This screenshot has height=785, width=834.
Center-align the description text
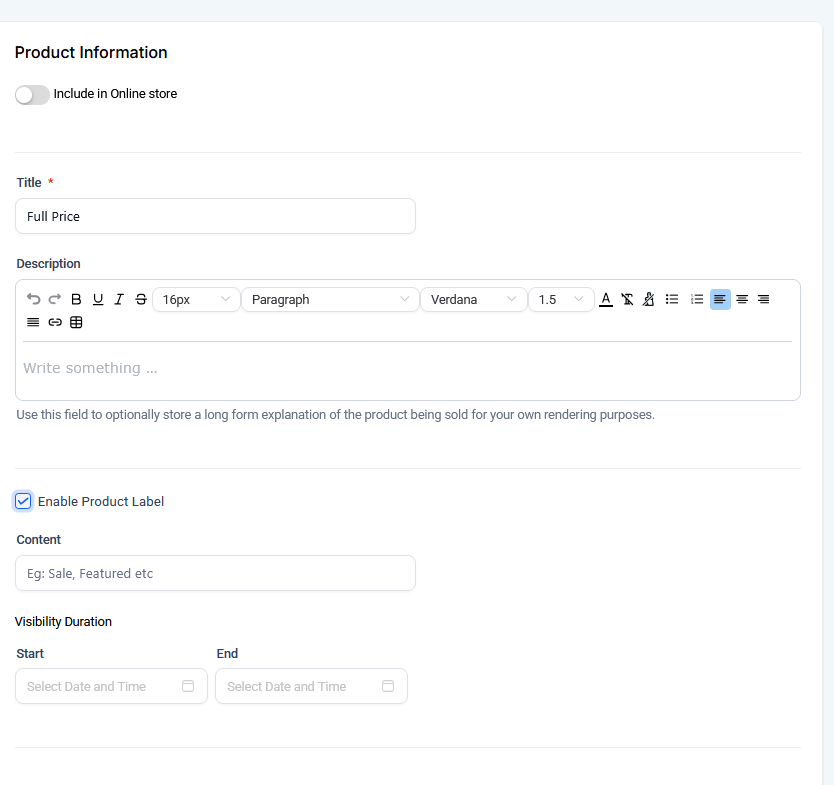click(x=742, y=299)
